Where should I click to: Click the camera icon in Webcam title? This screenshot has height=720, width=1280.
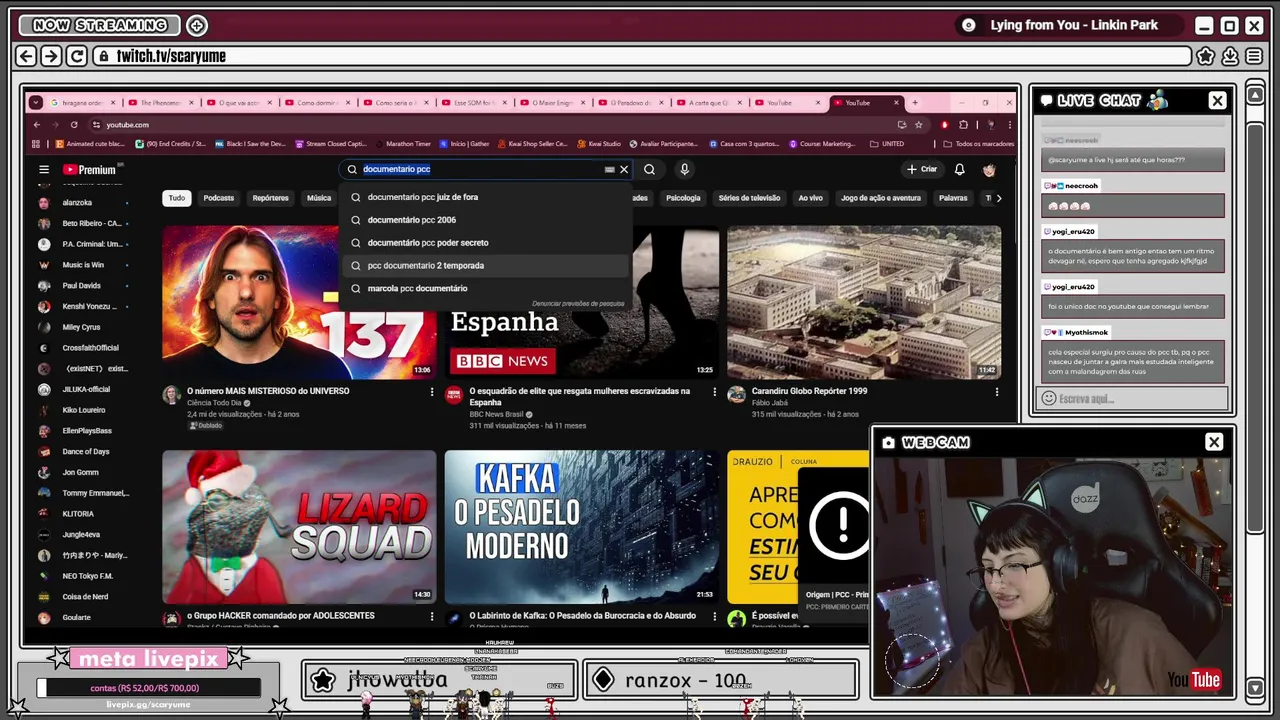[888, 442]
